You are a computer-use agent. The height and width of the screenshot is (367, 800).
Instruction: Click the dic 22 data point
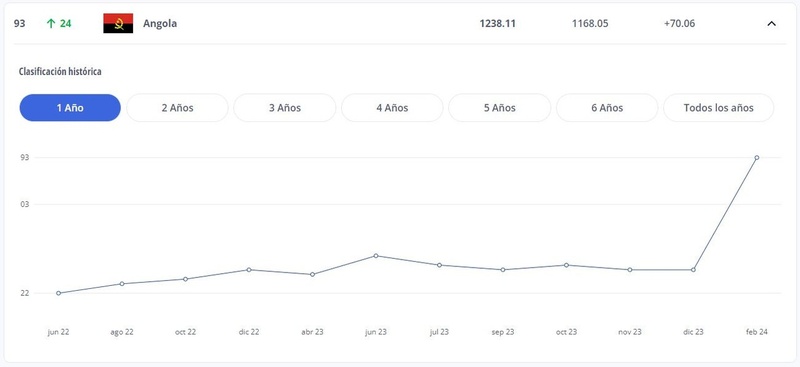coord(249,270)
